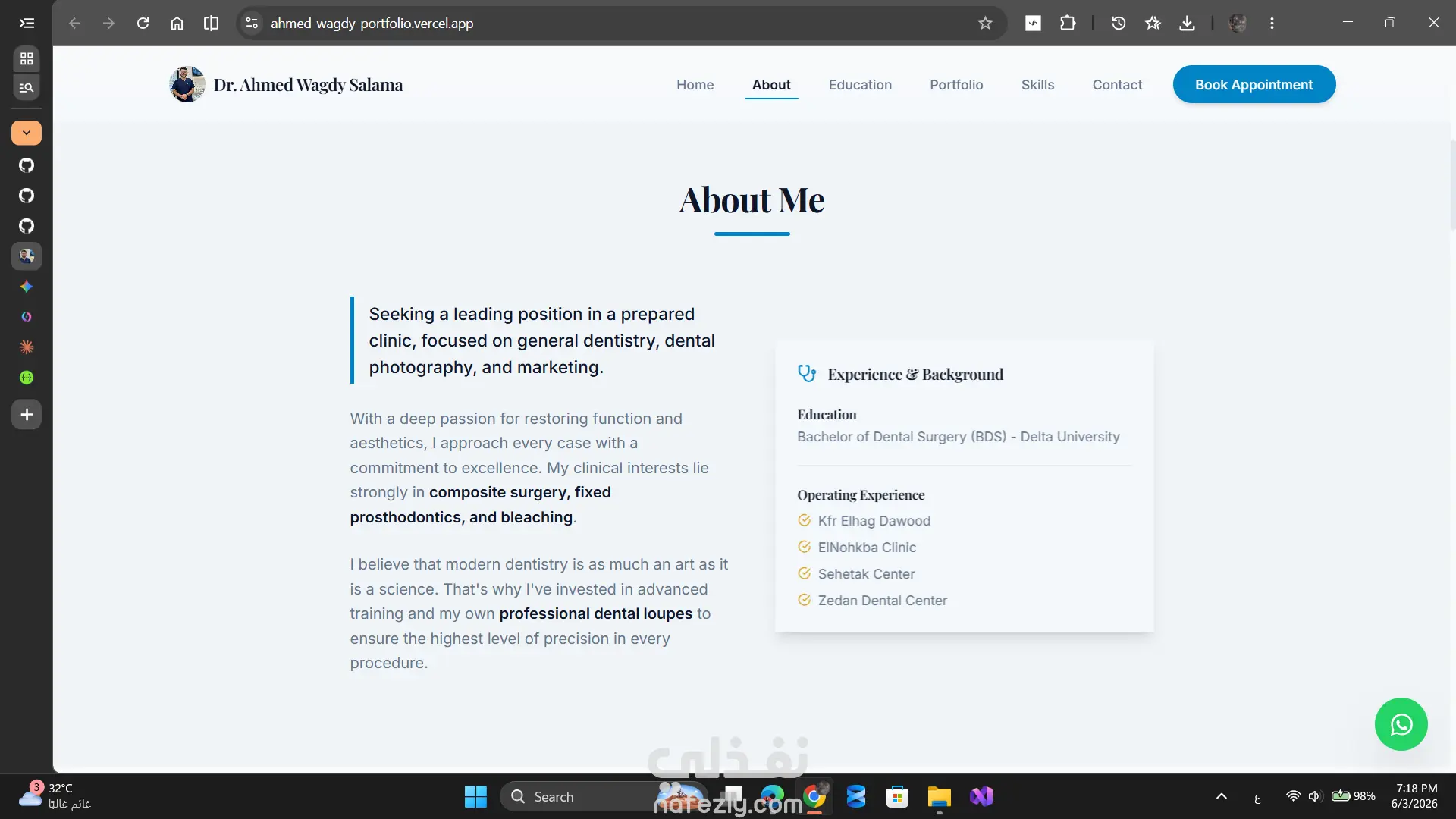Switch to the first GitHub sidebar tab

click(27, 165)
